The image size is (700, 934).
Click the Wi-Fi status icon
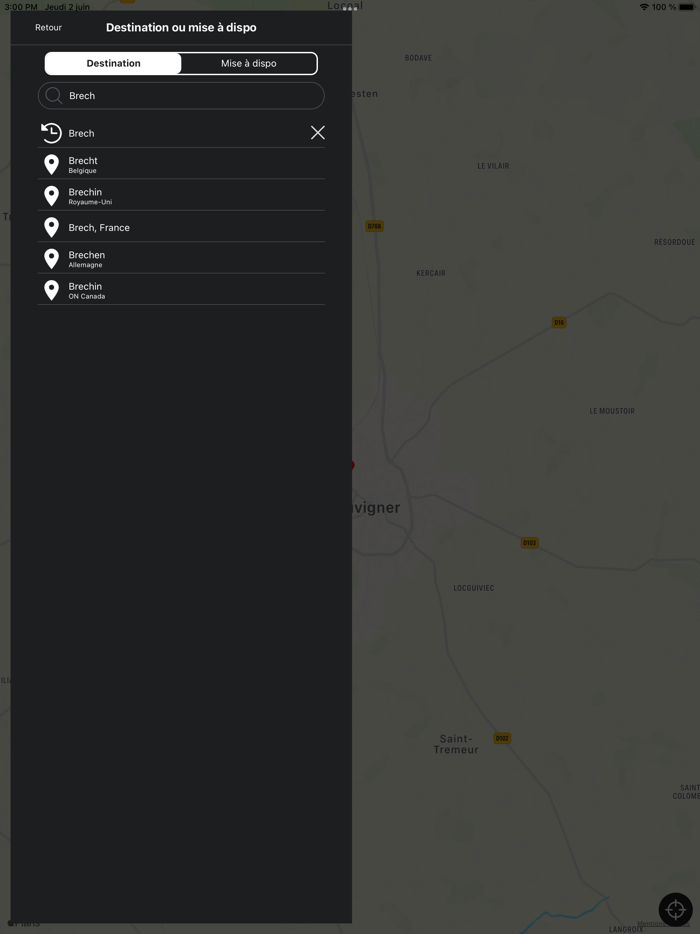644,7
